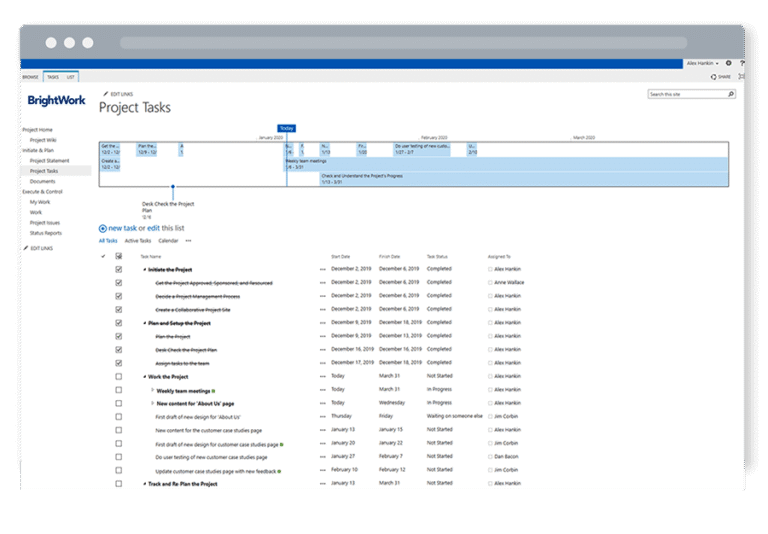Viewport: 768px width, 534px height.
Task: Check Track and Re-Plan the Project checkbox
Action: pyautogui.click(x=119, y=484)
